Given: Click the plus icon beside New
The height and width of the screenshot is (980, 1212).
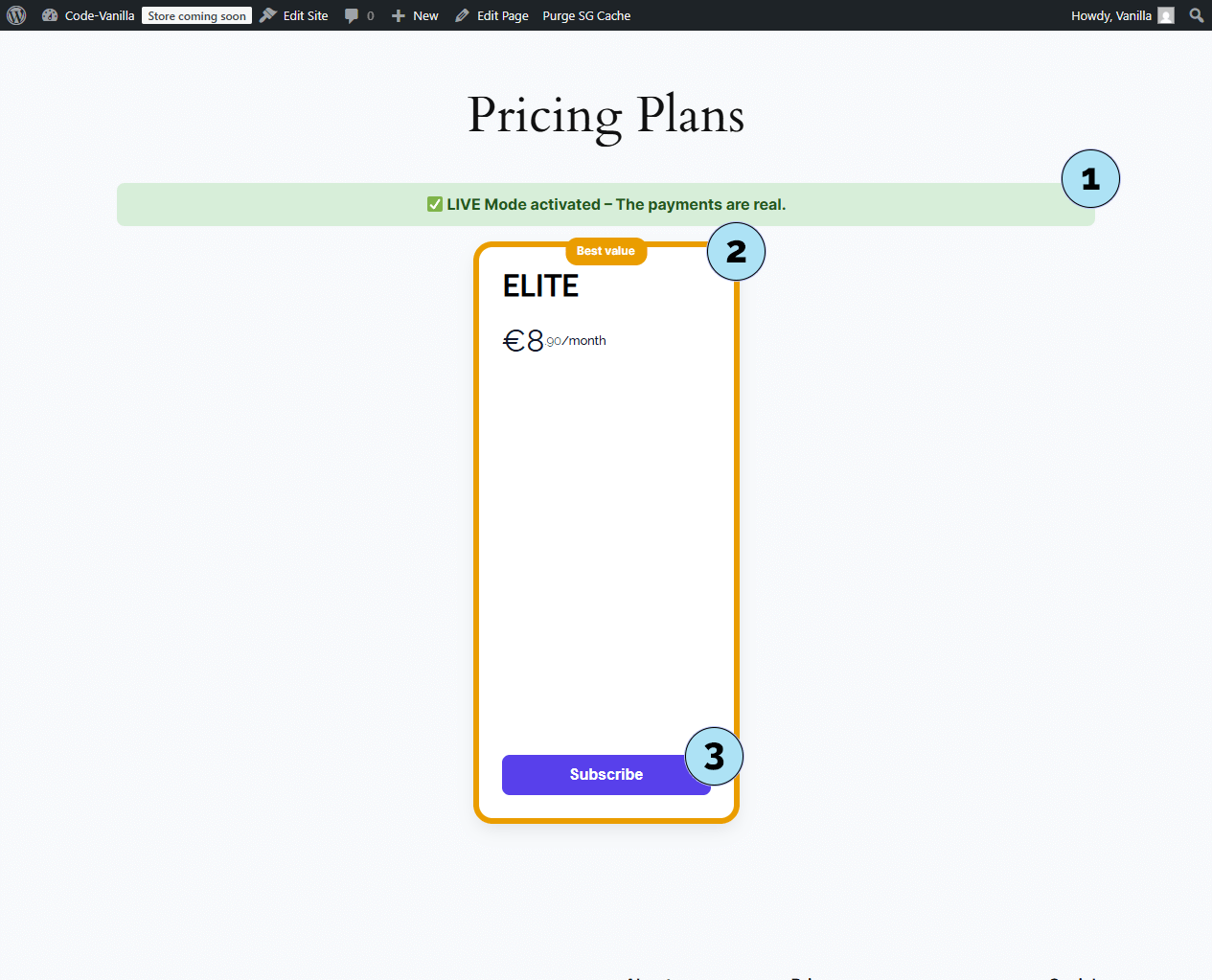Looking at the screenshot, I should click(399, 15).
